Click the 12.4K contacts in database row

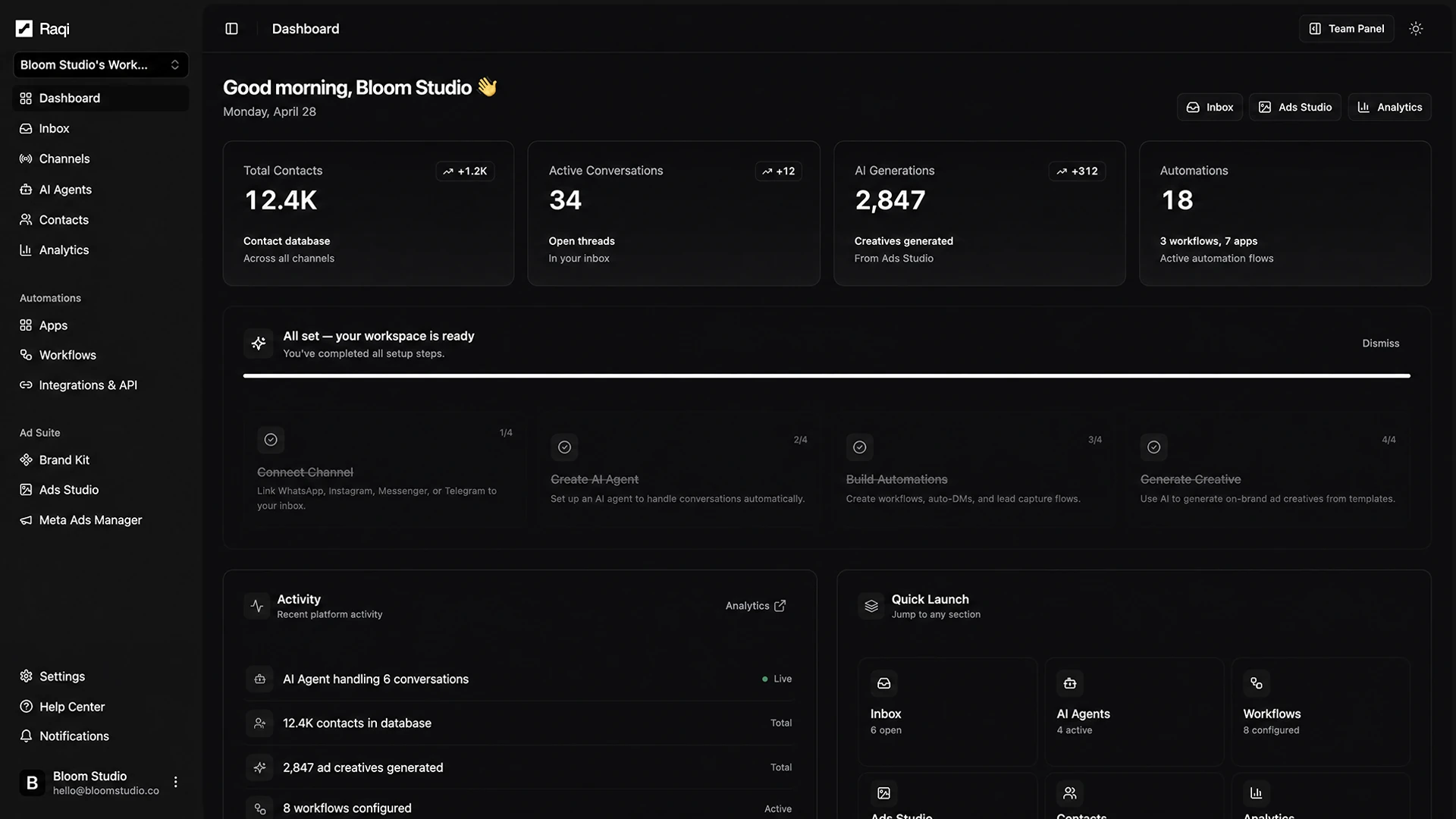point(519,723)
